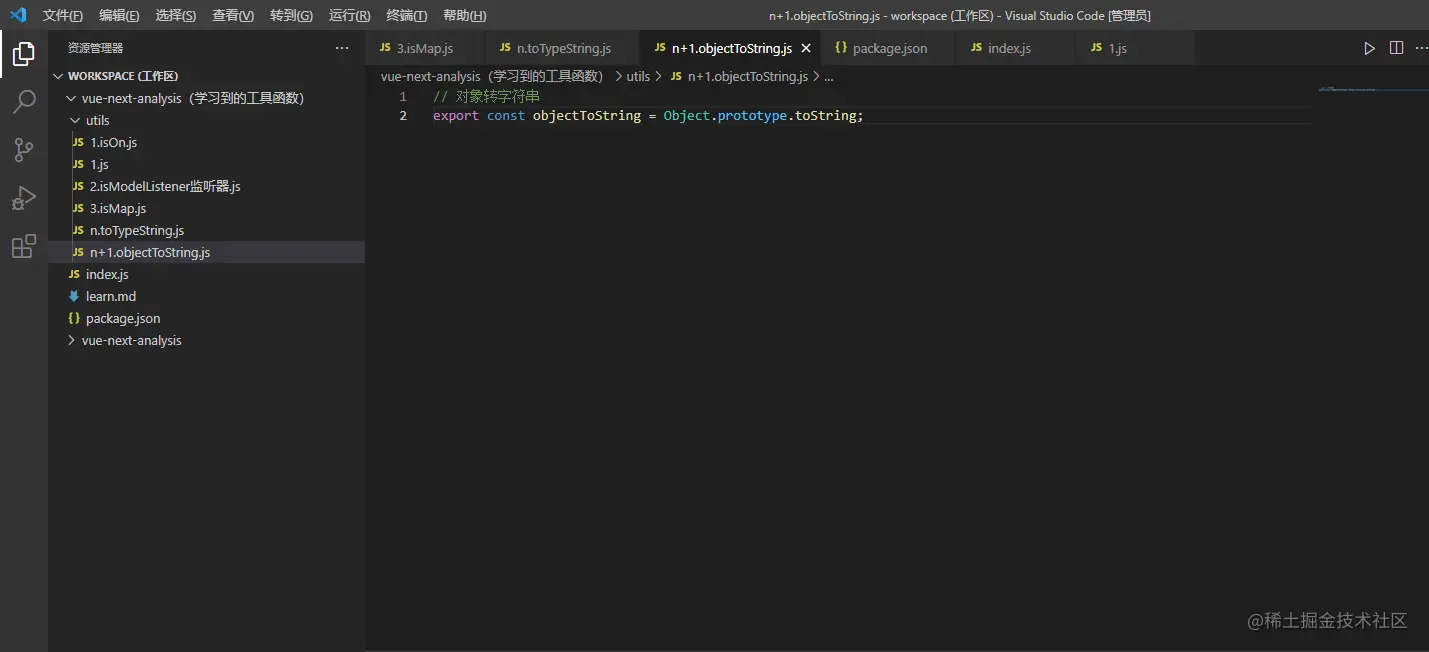The height and width of the screenshot is (652, 1429).
Task: Open the 编辑(E) menu
Action: 120,15
